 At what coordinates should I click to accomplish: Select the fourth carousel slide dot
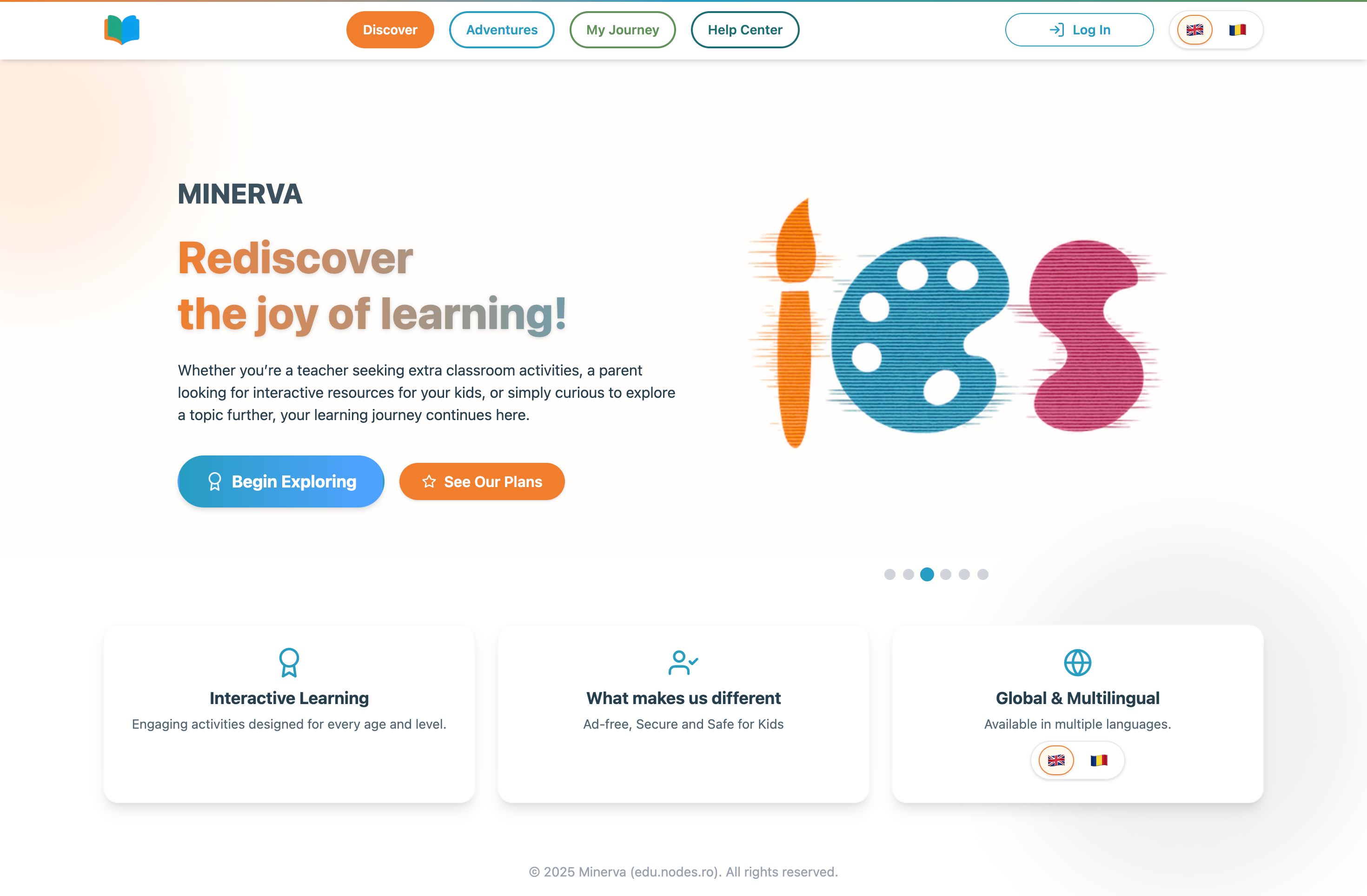945,574
